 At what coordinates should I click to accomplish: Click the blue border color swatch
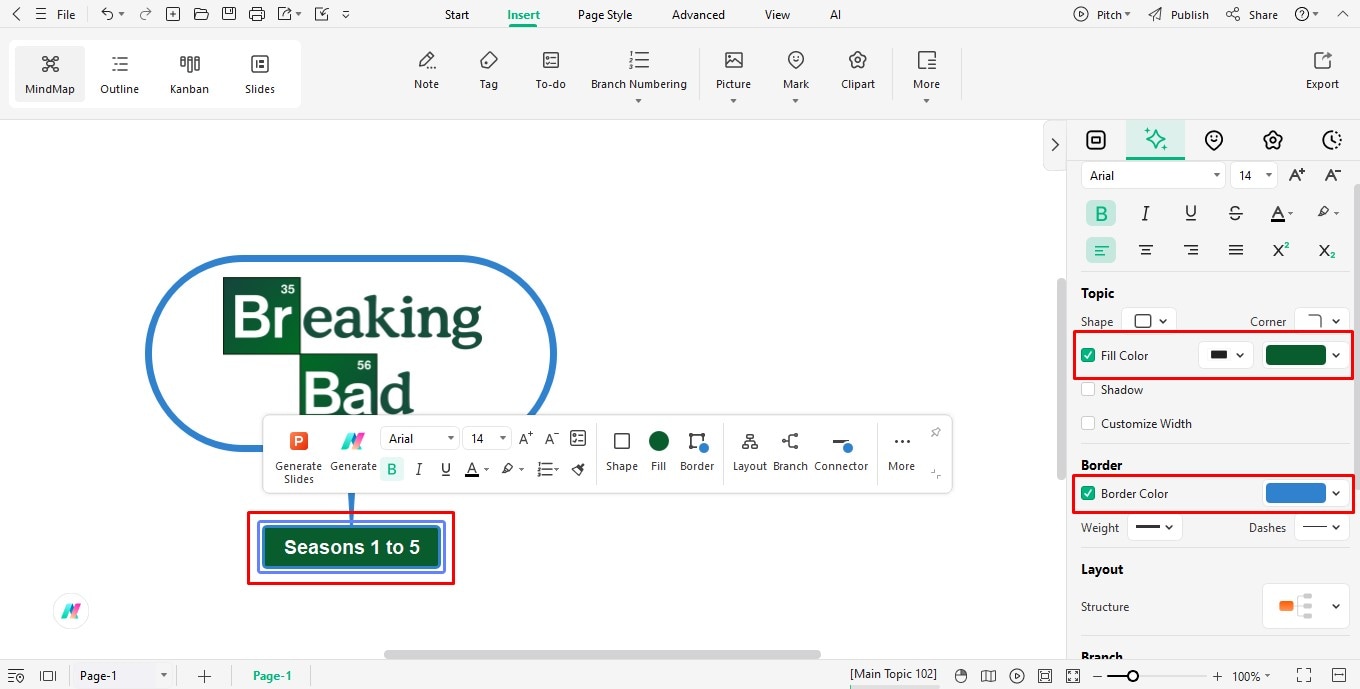point(1295,493)
